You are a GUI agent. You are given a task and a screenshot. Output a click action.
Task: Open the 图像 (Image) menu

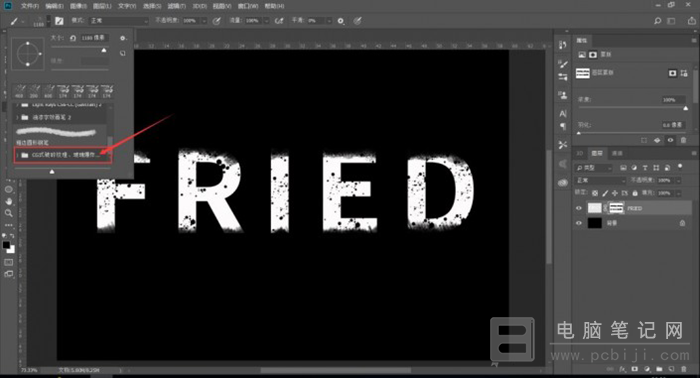(78, 6)
